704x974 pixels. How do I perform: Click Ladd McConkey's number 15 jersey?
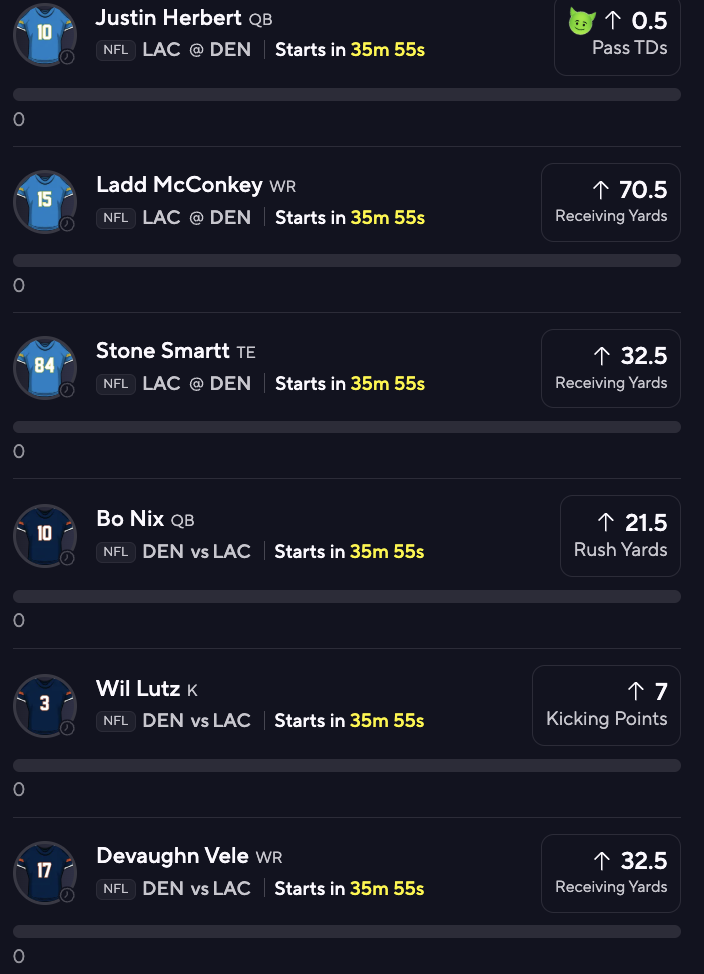click(44, 201)
